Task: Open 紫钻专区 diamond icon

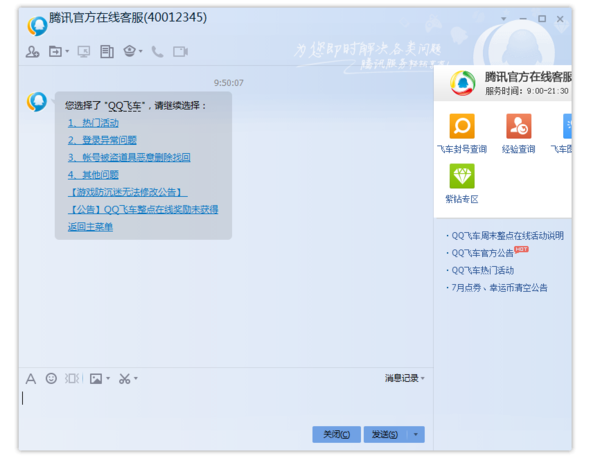Action: (x=462, y=176)
